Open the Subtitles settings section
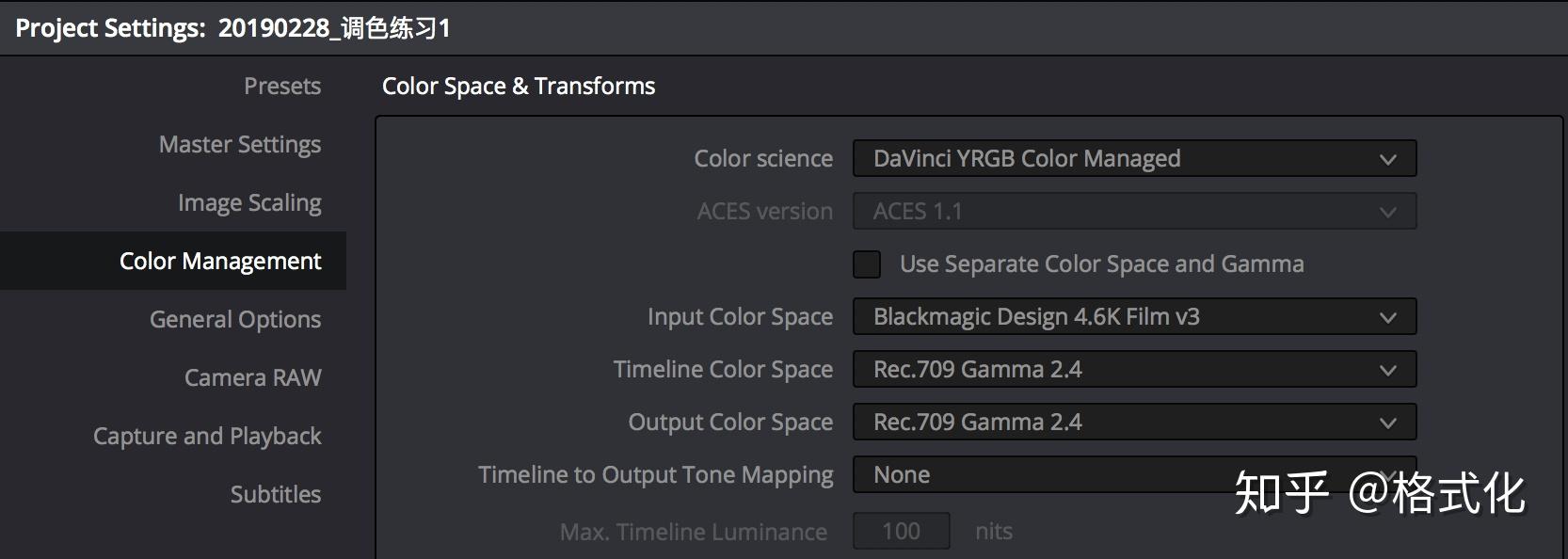The width and height of the screenshot is (1568, 559). [275, 495]
